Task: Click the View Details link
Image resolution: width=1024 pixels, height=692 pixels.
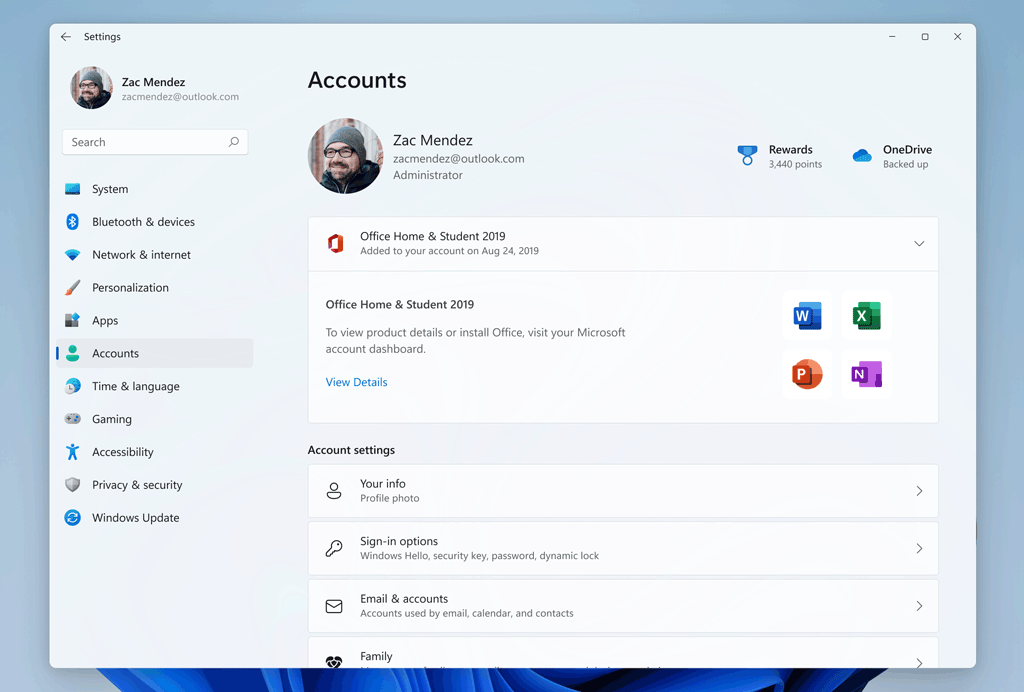Action: point(356,381)
